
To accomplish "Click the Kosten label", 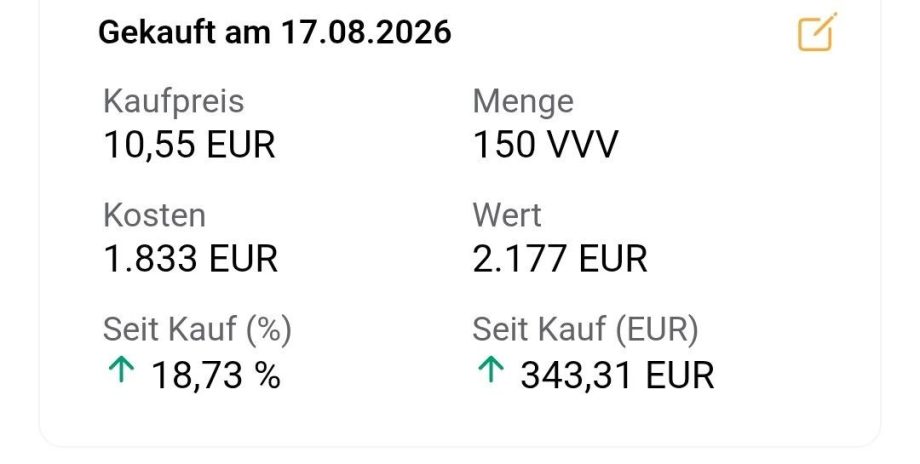I will tap(155, 215).
